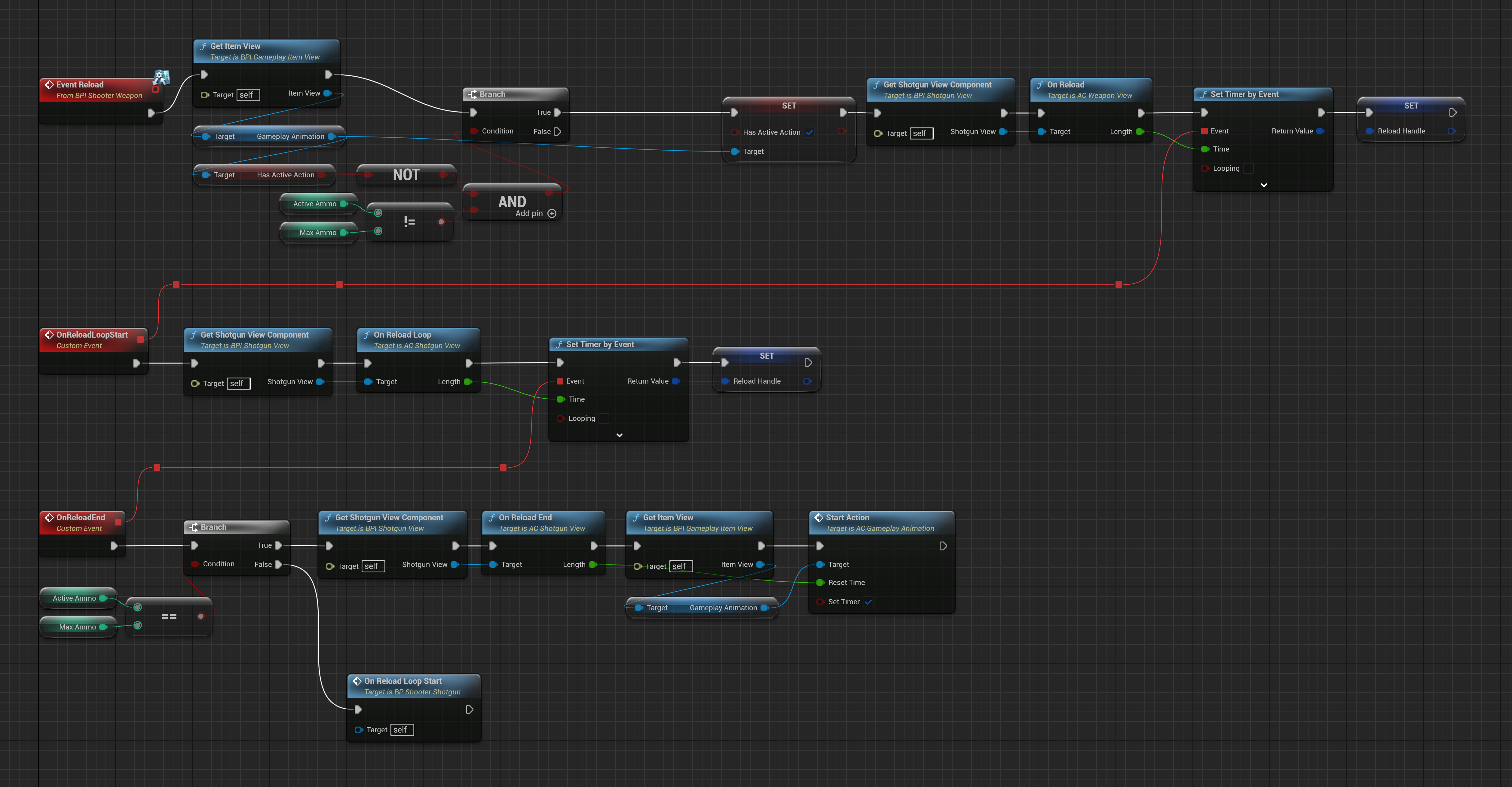This screenshot has height=787, width=1512.
Task: Click the function icon on On Reload End node
Action: click(491, 518)
